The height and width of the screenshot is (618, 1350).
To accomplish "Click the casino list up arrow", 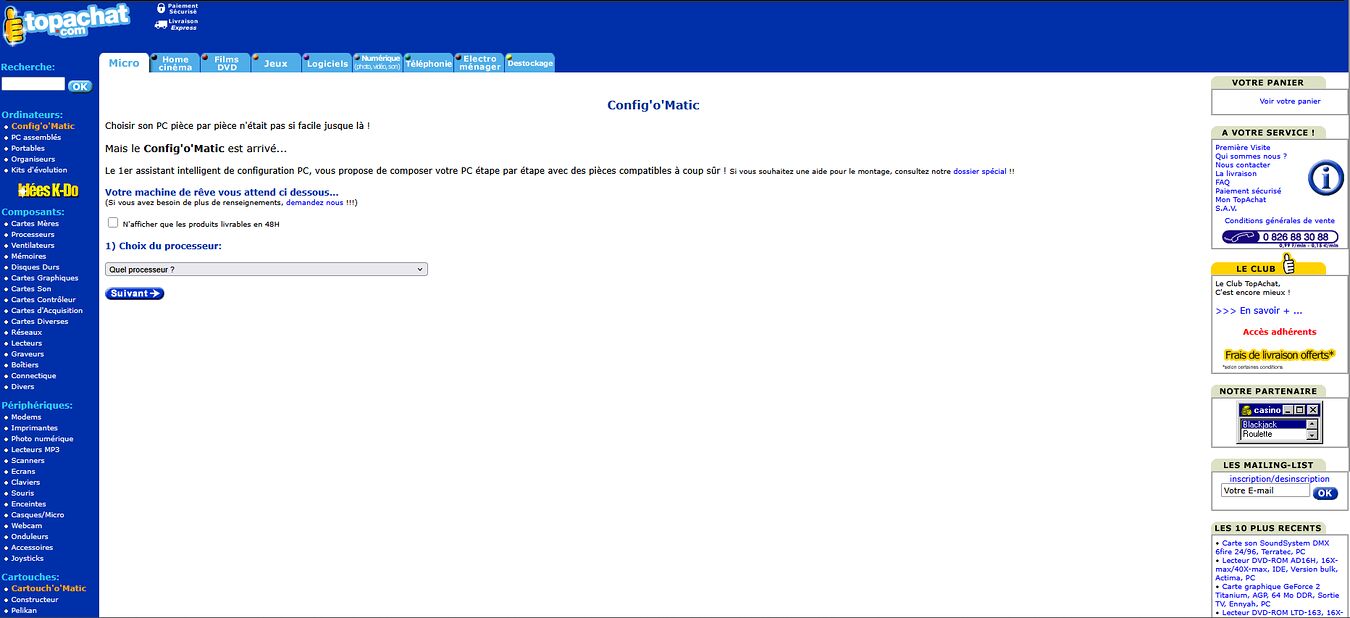I will (x=1313, y=424).
